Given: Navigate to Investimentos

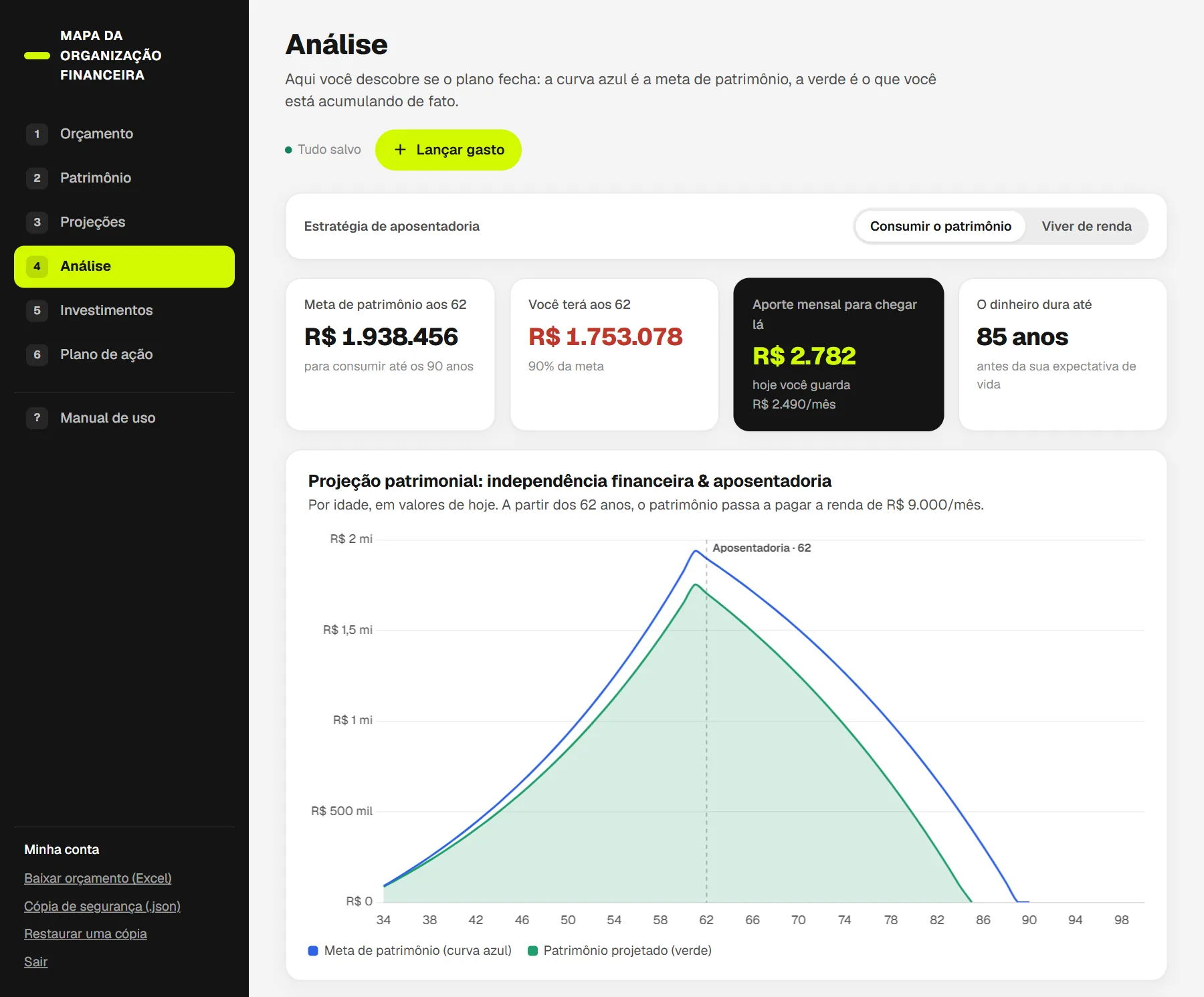Looking at the screenshot, I should coord(124,310).
